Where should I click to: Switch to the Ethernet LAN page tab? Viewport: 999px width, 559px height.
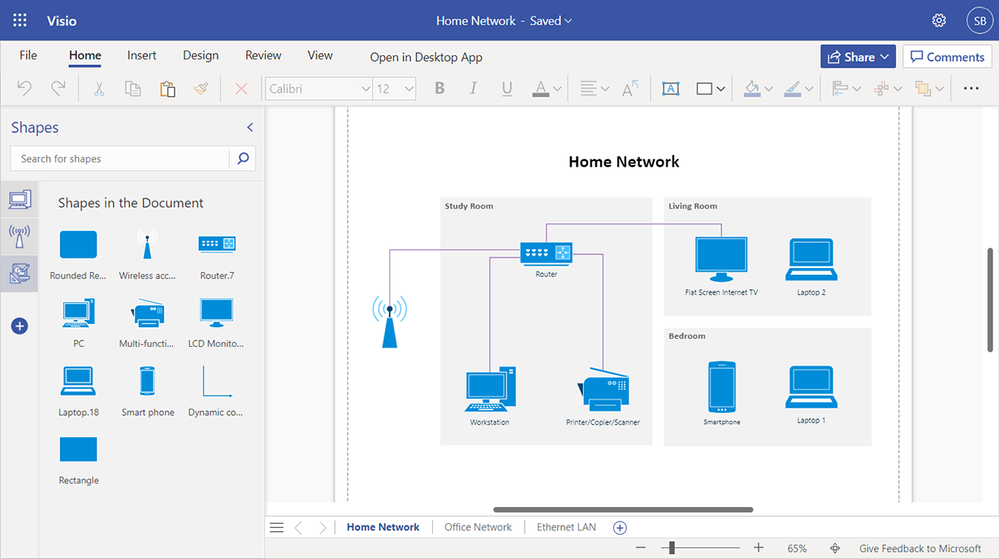click(566, 527)
